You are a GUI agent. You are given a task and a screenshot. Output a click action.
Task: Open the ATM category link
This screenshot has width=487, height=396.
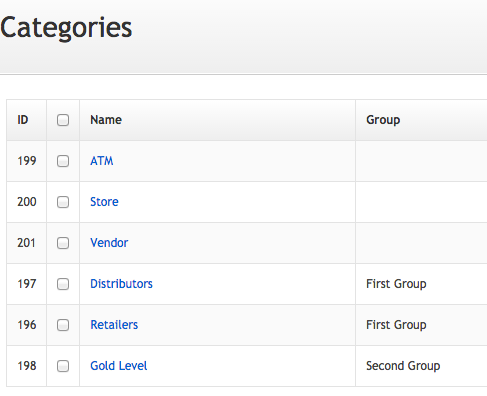[x=102, y=161]
